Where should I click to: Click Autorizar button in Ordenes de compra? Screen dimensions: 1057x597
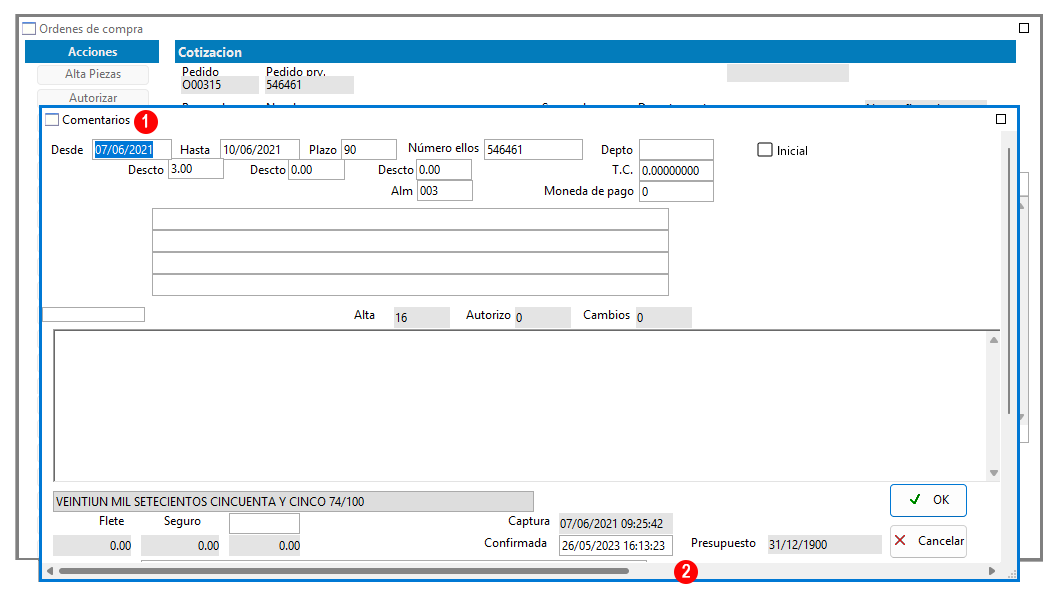pyautogui.click(x=93, y=98)
